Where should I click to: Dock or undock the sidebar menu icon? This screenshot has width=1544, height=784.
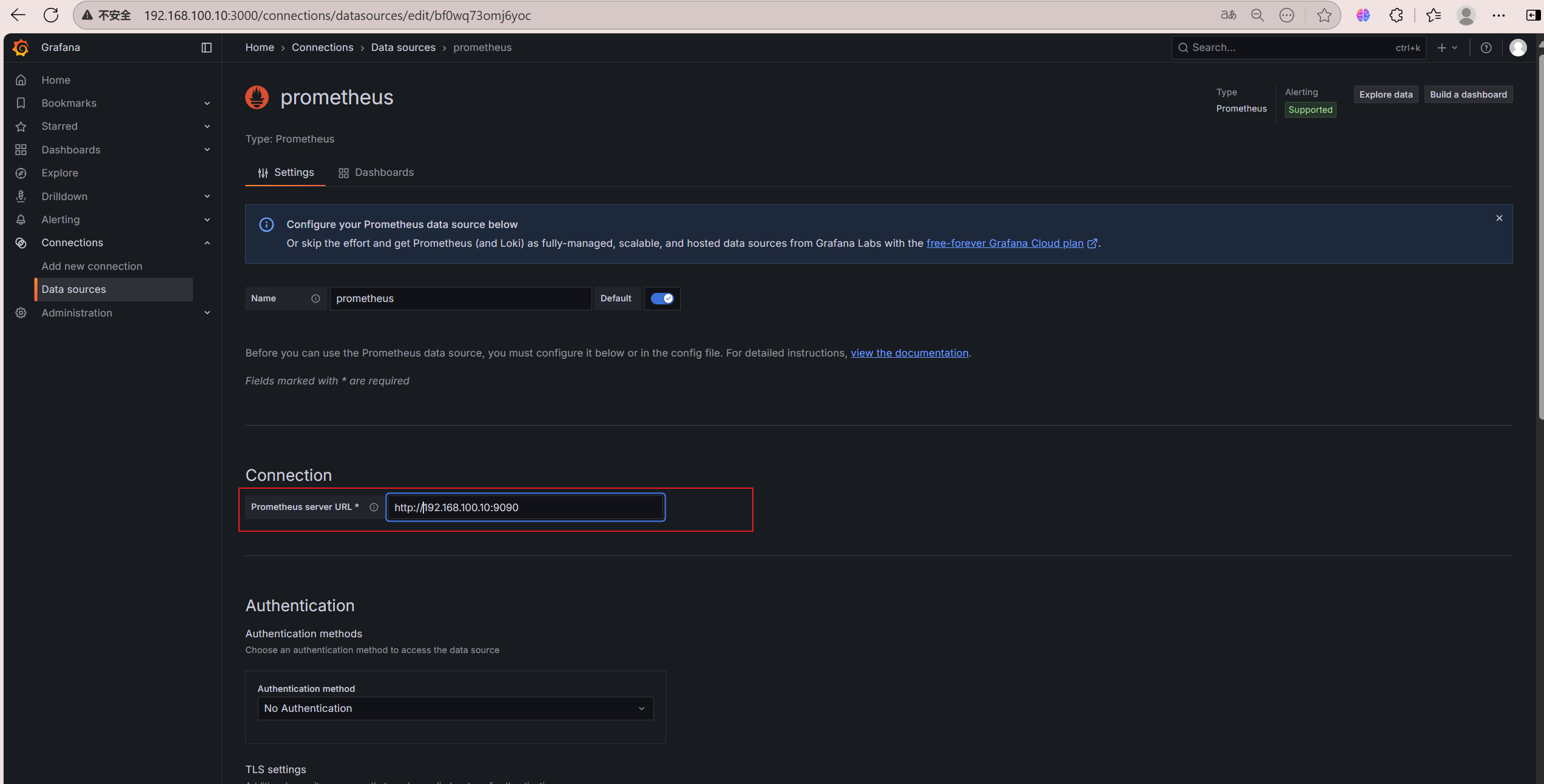point(206,47)
